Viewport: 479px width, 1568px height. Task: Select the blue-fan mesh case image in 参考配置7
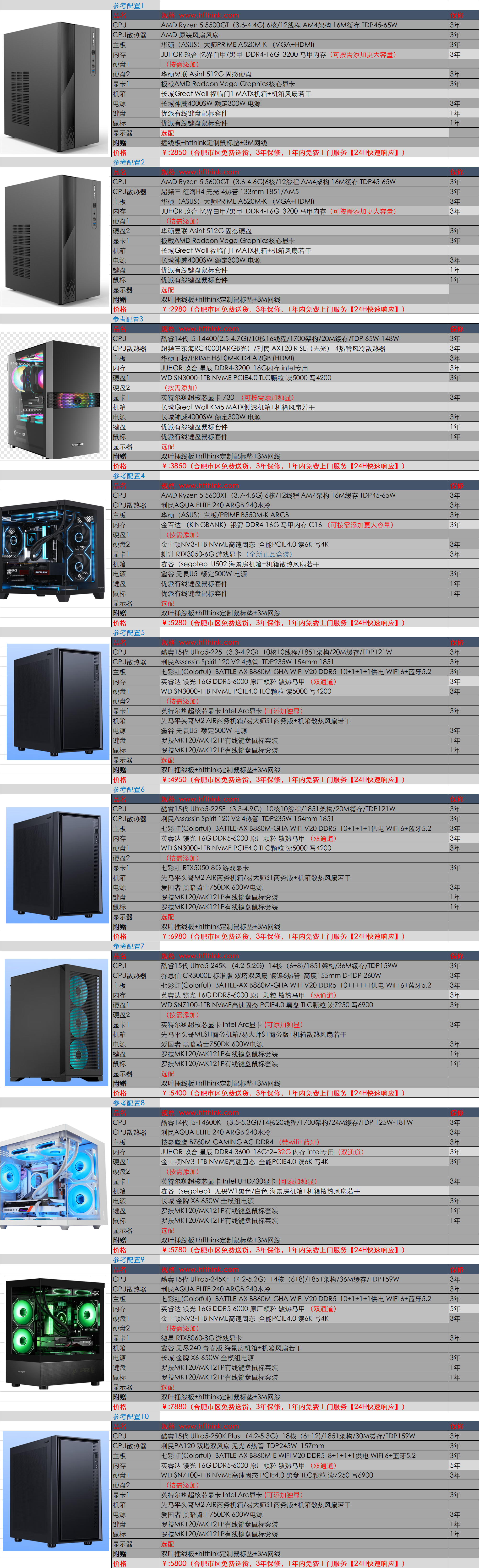tap(57, 1023)
